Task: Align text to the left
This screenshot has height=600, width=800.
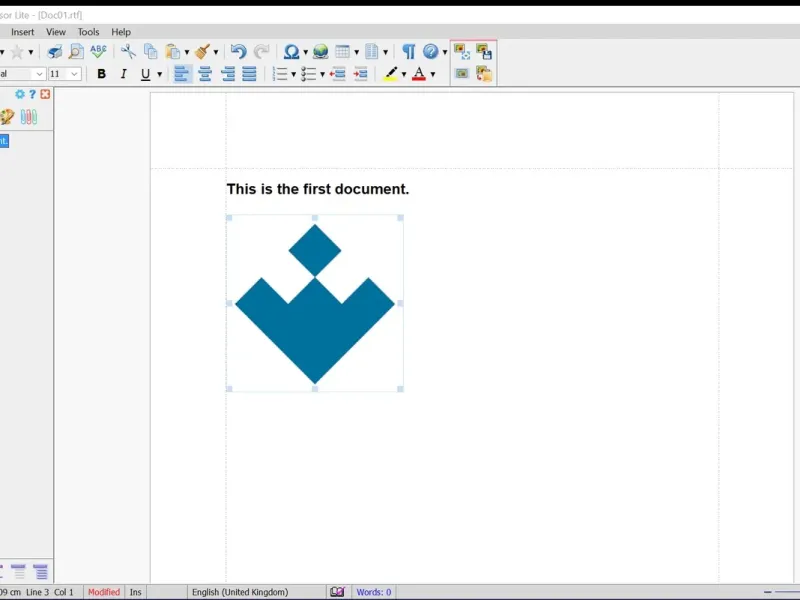Action: click(182, 74)
